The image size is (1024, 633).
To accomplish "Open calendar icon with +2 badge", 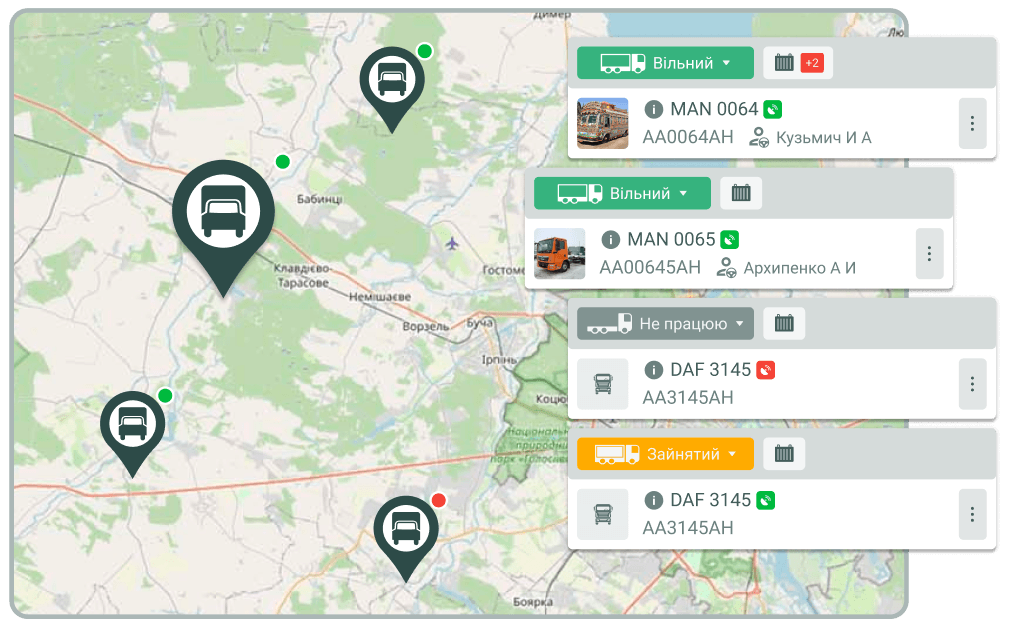I will (x=798, y=63).
